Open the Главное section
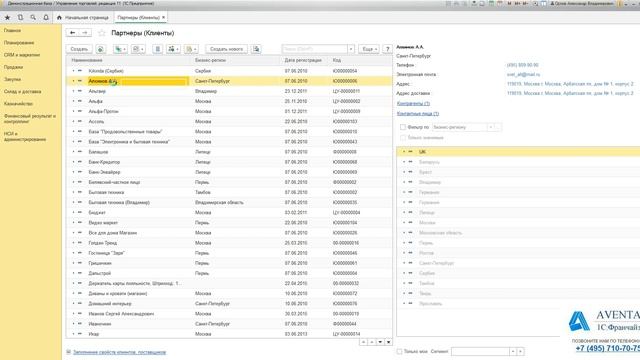The height and width of the screenshot is (360, 640). 12,31
